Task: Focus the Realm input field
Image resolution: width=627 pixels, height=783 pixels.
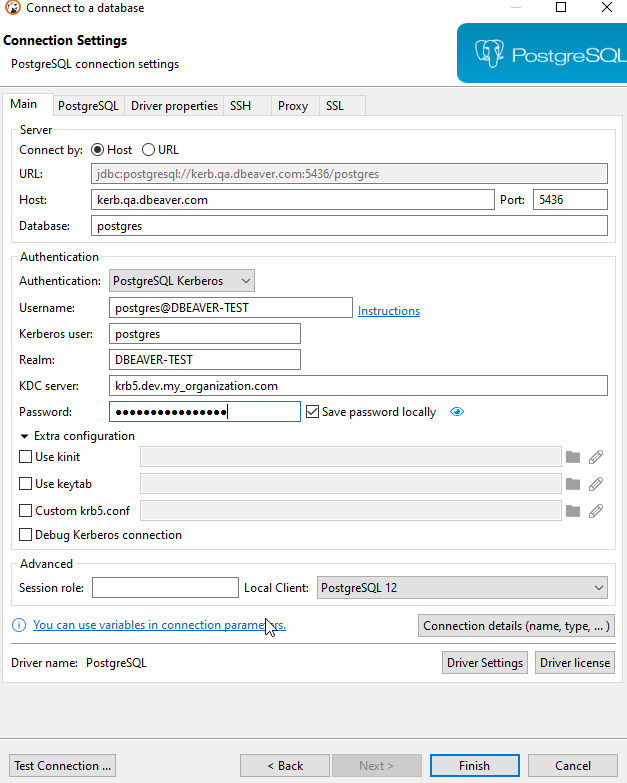Action: coord(205,360)
